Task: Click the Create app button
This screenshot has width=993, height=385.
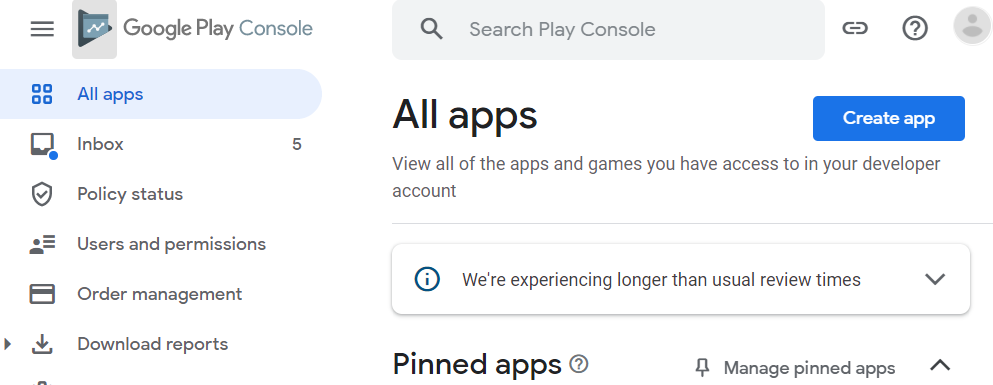Action: [x=889, y=118]
